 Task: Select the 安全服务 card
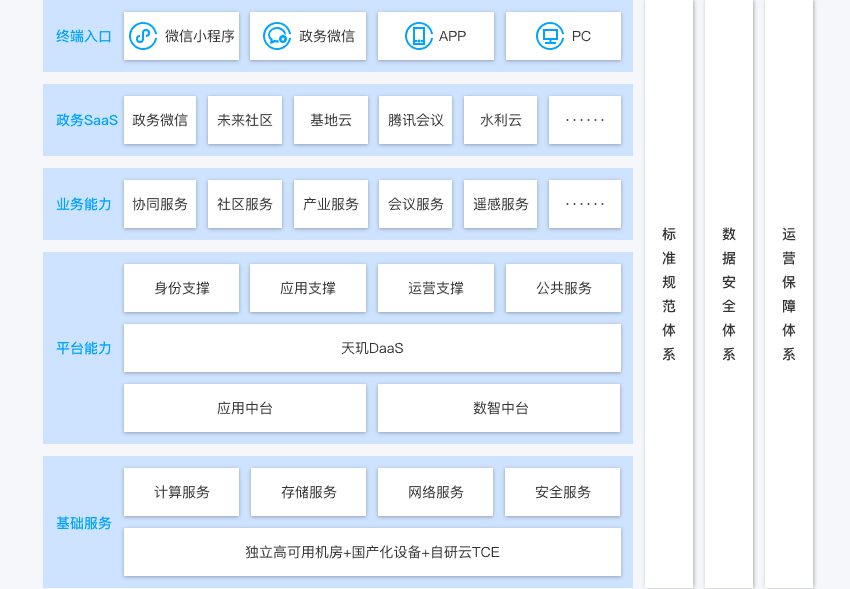(563, 492)
